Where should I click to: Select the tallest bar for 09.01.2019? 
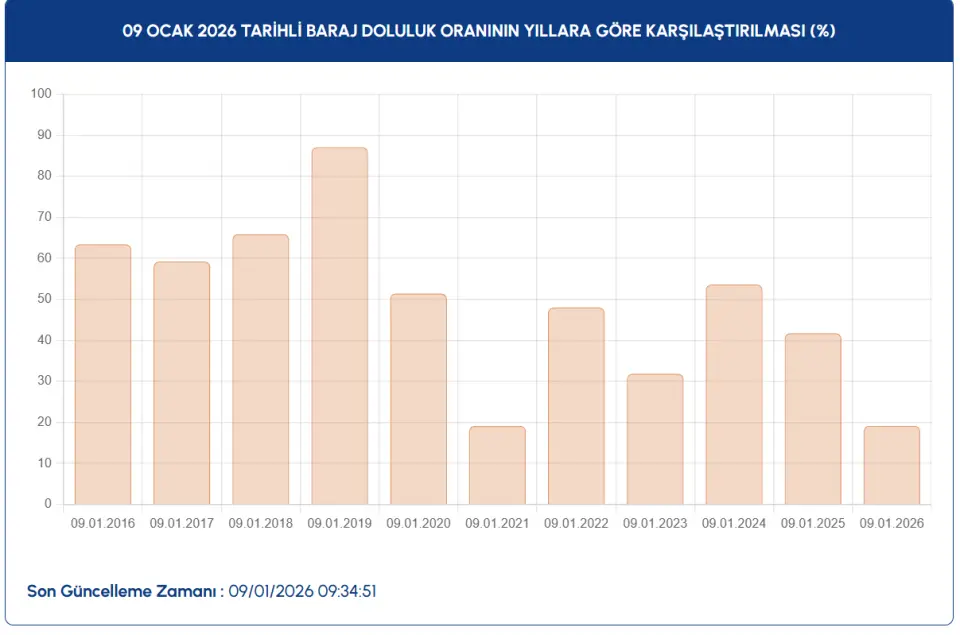point(340,326)
